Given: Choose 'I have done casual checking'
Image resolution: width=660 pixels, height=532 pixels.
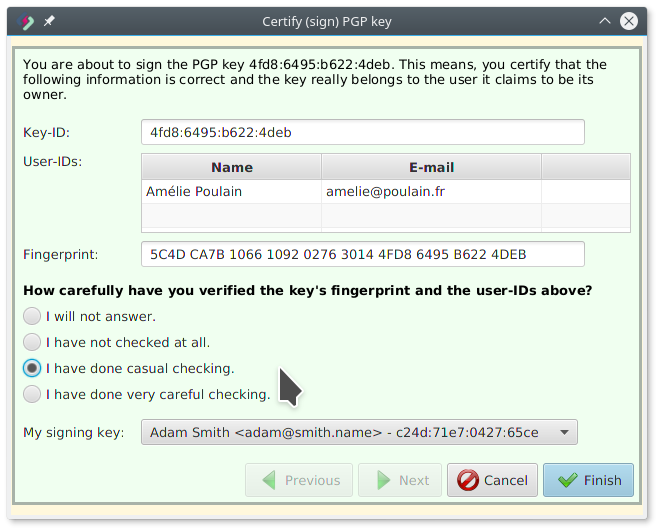Looking at the screenshot, I should (33, 368).
